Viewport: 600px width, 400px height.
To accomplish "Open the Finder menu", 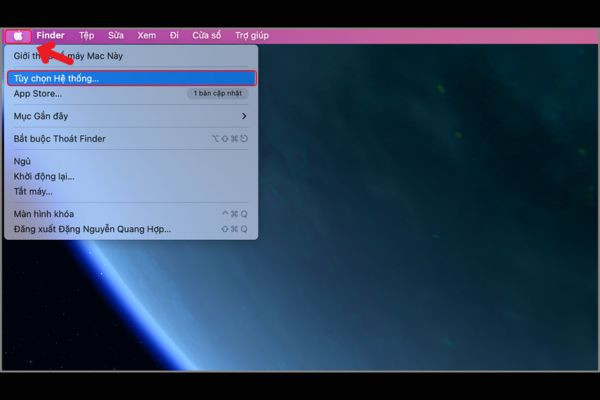I will click(51, 36).
